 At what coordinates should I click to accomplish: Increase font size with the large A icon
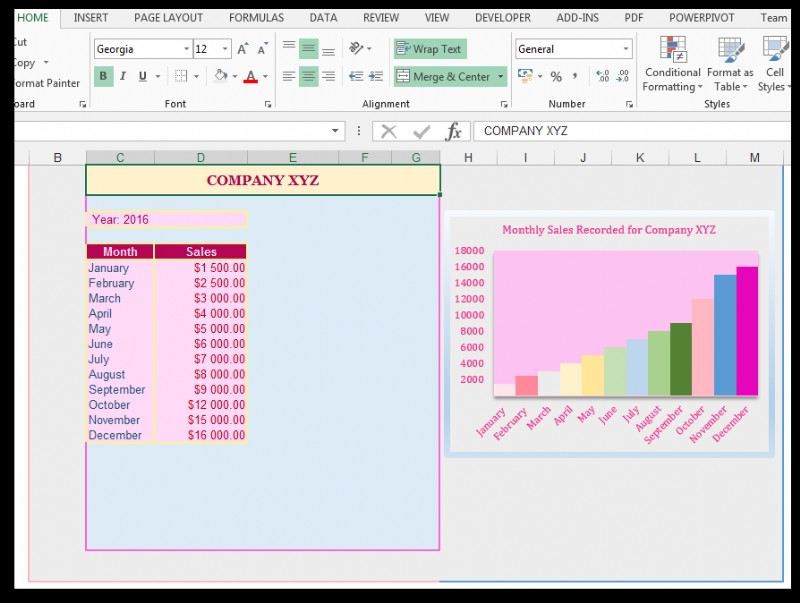242,49
